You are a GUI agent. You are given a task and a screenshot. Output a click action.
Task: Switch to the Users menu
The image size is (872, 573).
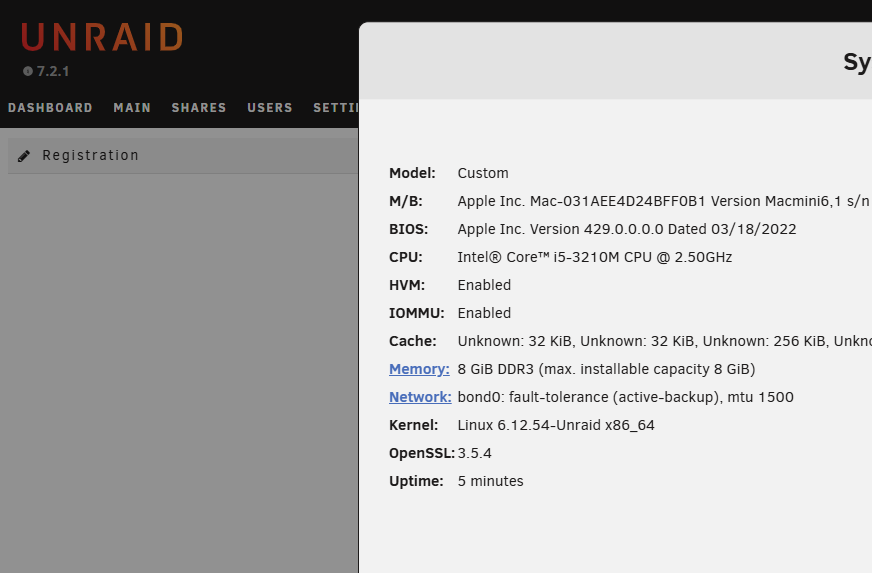point(270,108)
